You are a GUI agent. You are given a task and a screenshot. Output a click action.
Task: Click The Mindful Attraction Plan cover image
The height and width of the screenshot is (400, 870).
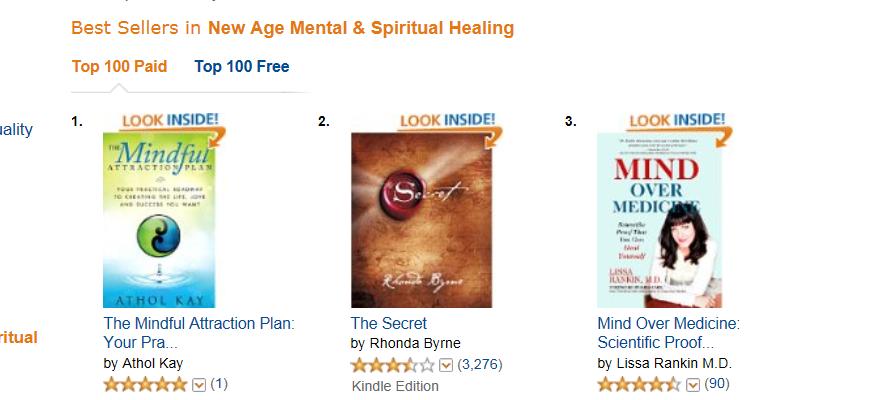tap(159, 220)
